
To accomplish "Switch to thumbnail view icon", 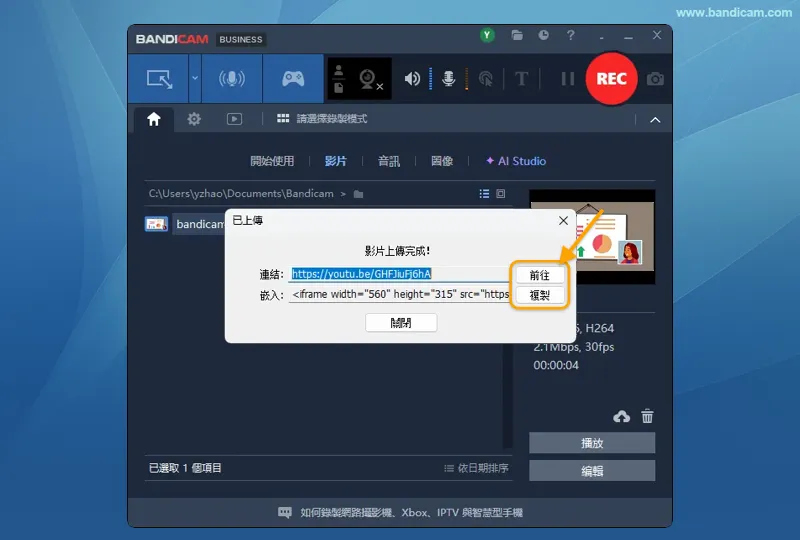I will click(501, 193).
